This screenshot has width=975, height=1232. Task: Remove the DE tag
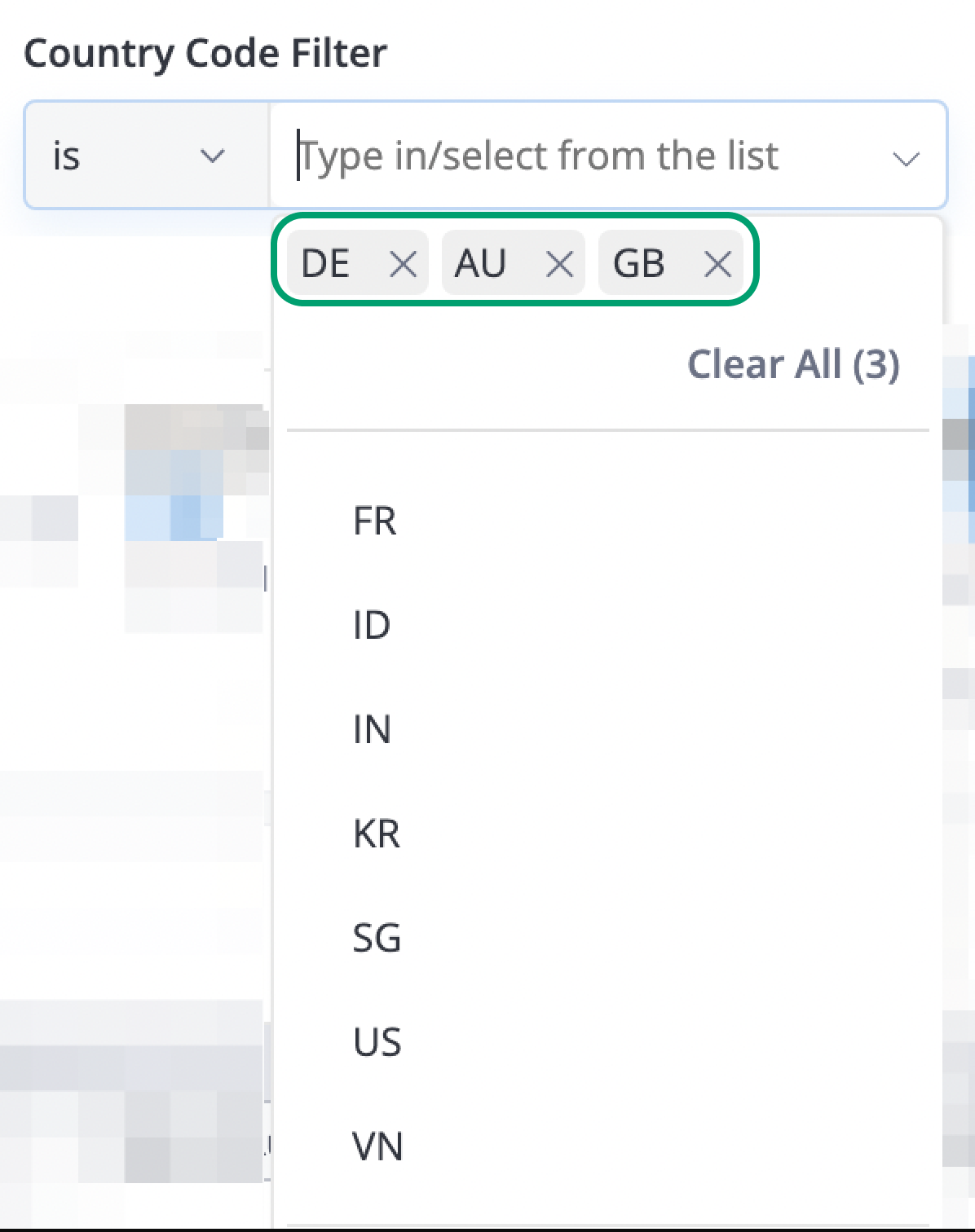click(x=403, y=264)
